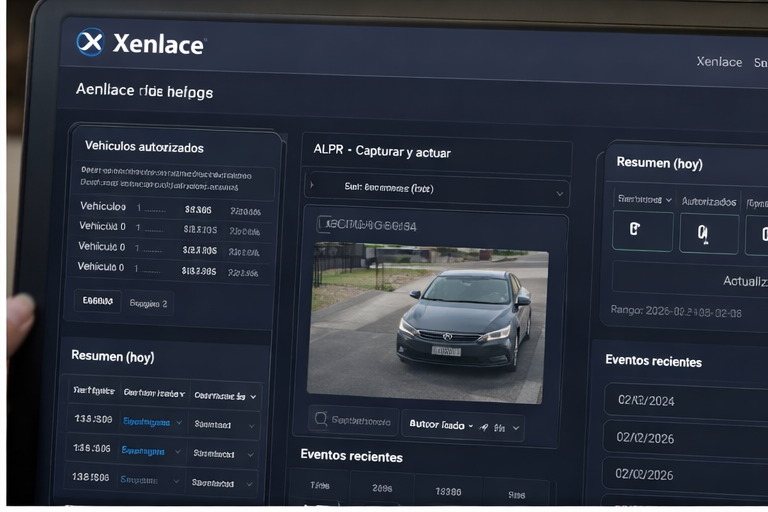Tick the checkbox above the car image
Screen dimensions: 768x512
324,224
